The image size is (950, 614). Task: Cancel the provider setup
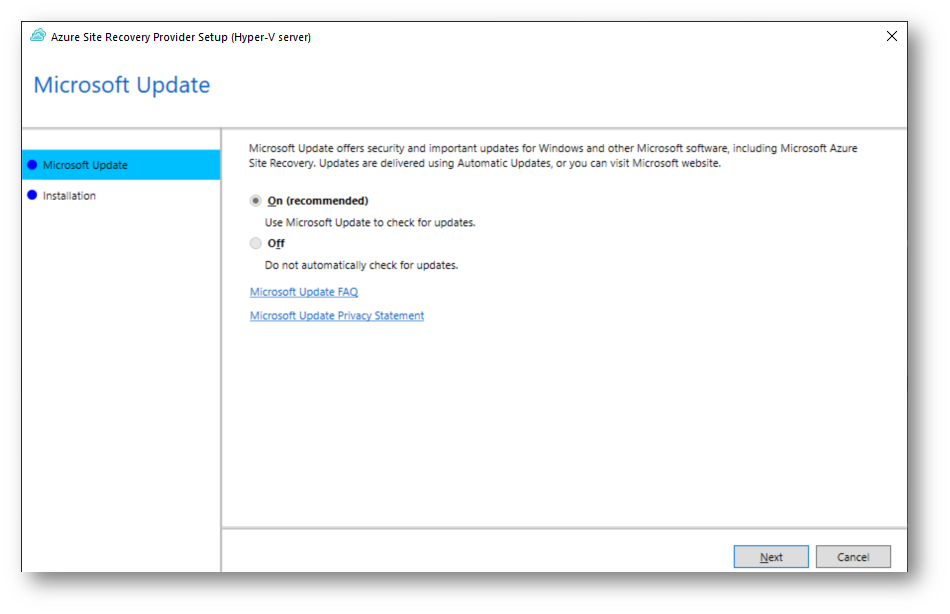pyautogui.click(x=853, y=556)
